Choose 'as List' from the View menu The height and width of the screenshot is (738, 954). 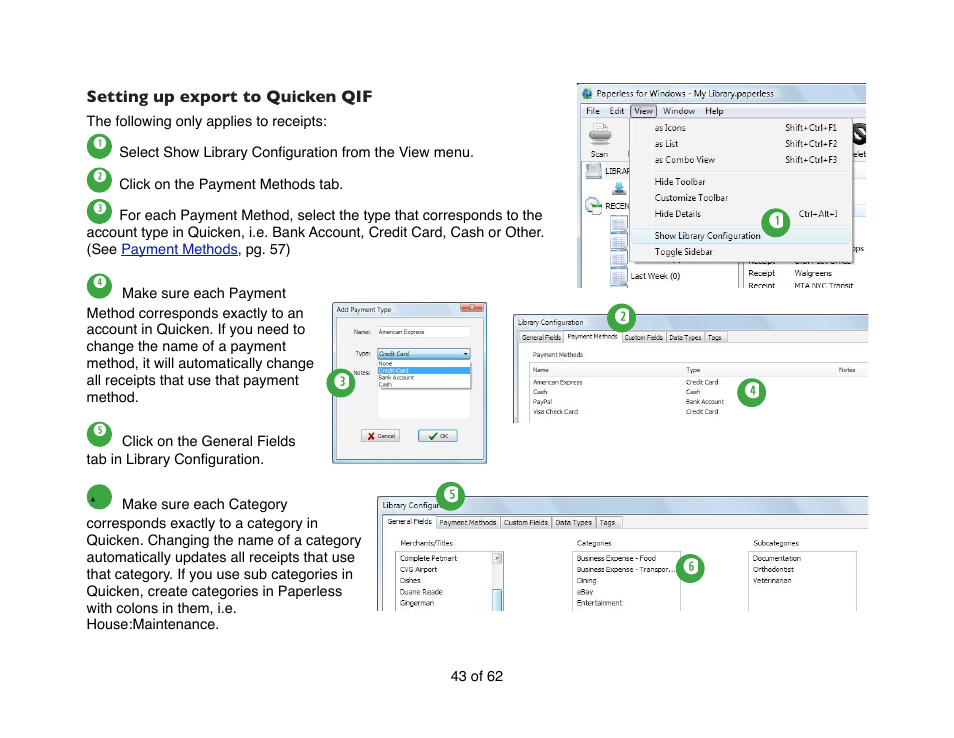tap(741, 144)
